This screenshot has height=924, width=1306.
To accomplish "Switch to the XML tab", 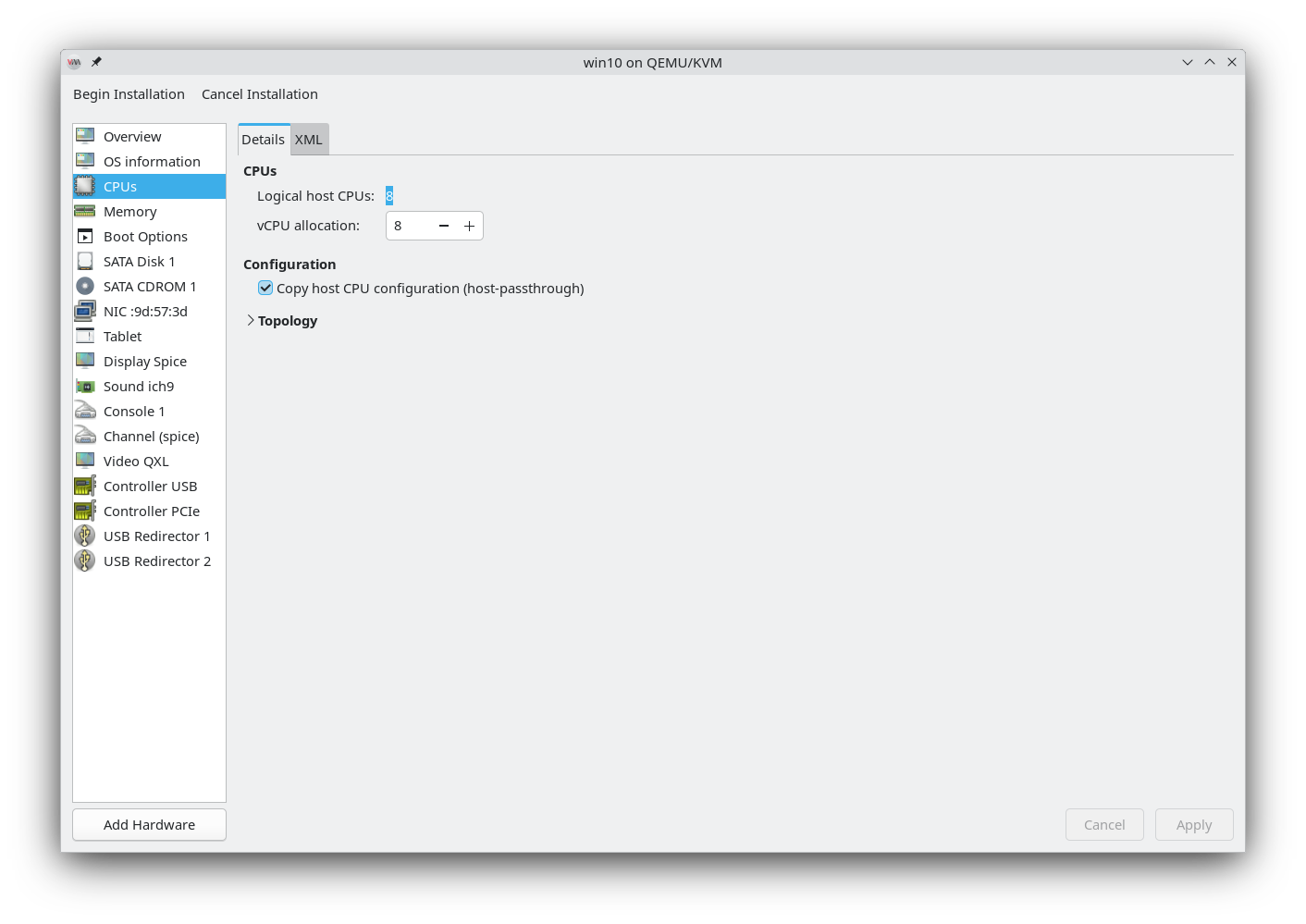I will point(309,140).
